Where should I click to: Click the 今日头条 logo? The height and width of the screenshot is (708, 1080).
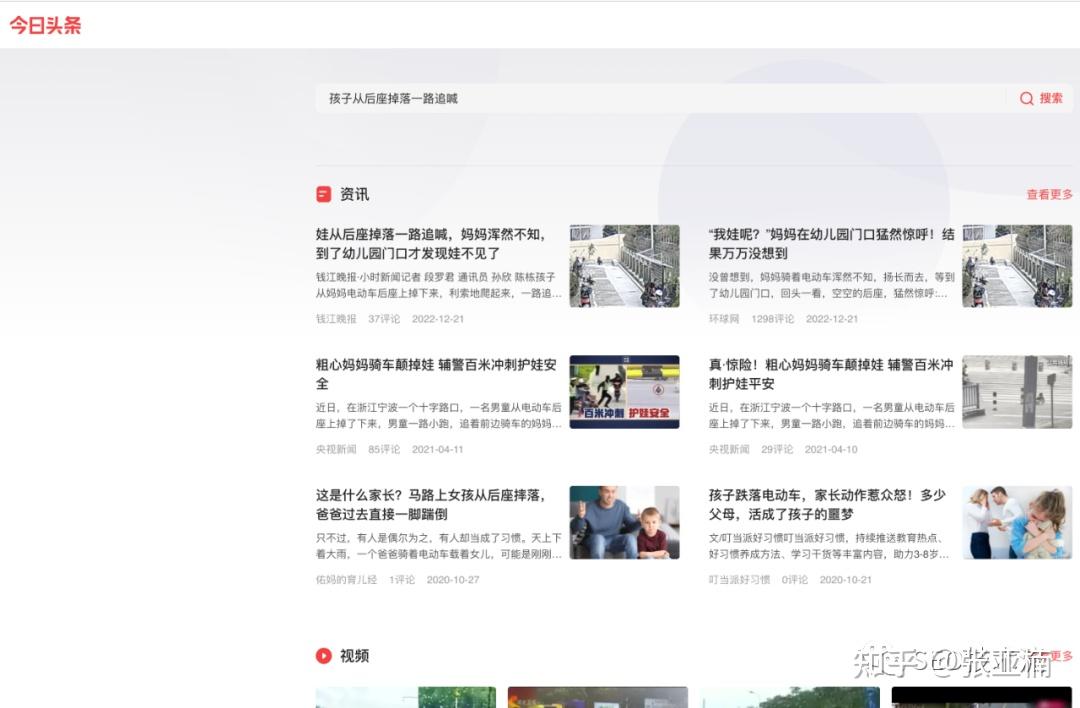click(46, 24)
